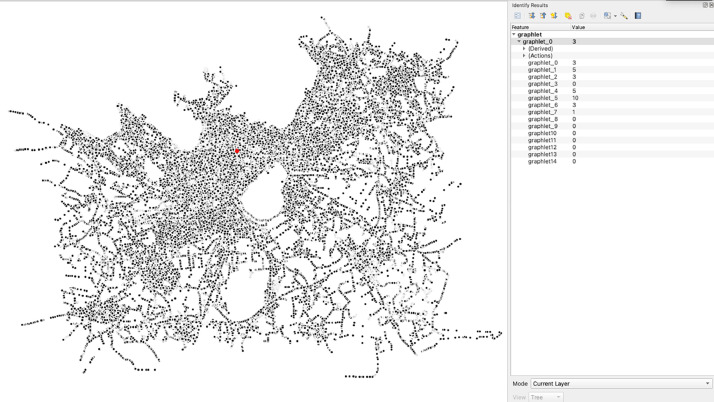Open the Mode Current Layer dropdown
This screenshot has width=714, height=402.
(x=621, y=384)
